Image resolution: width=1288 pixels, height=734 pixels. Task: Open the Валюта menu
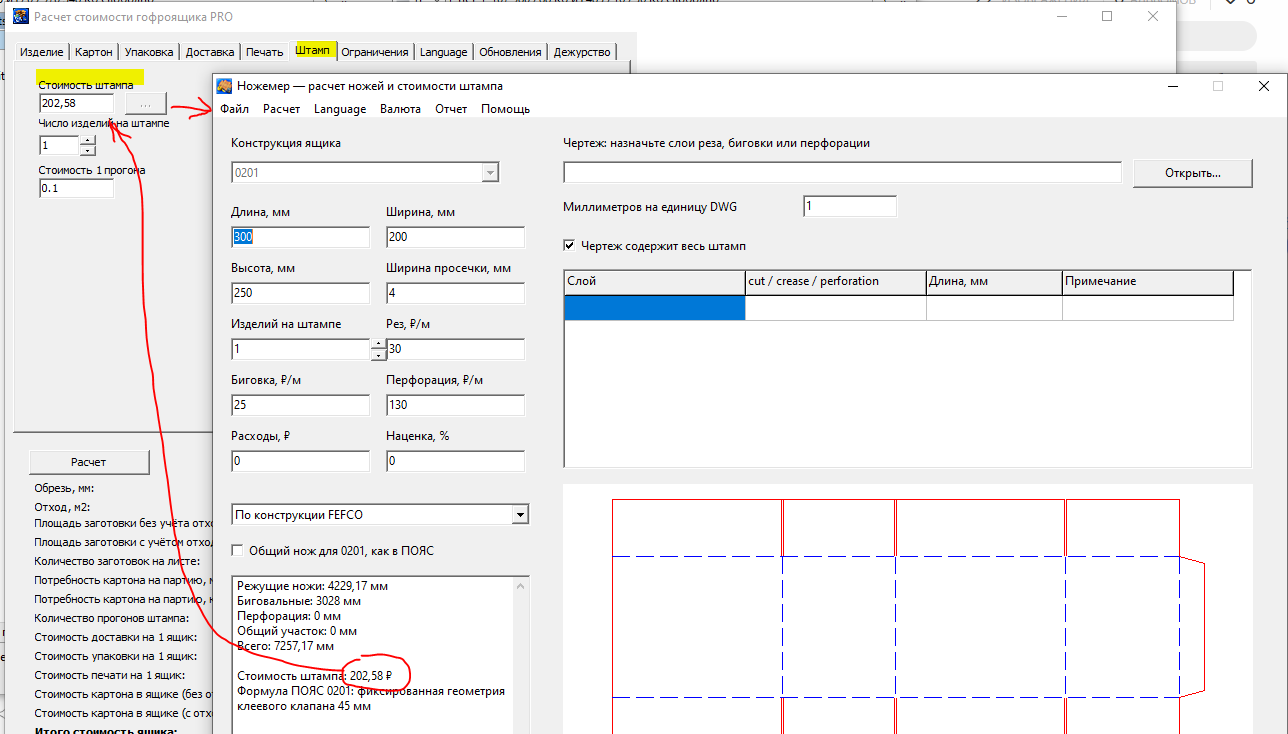(400, 109)
